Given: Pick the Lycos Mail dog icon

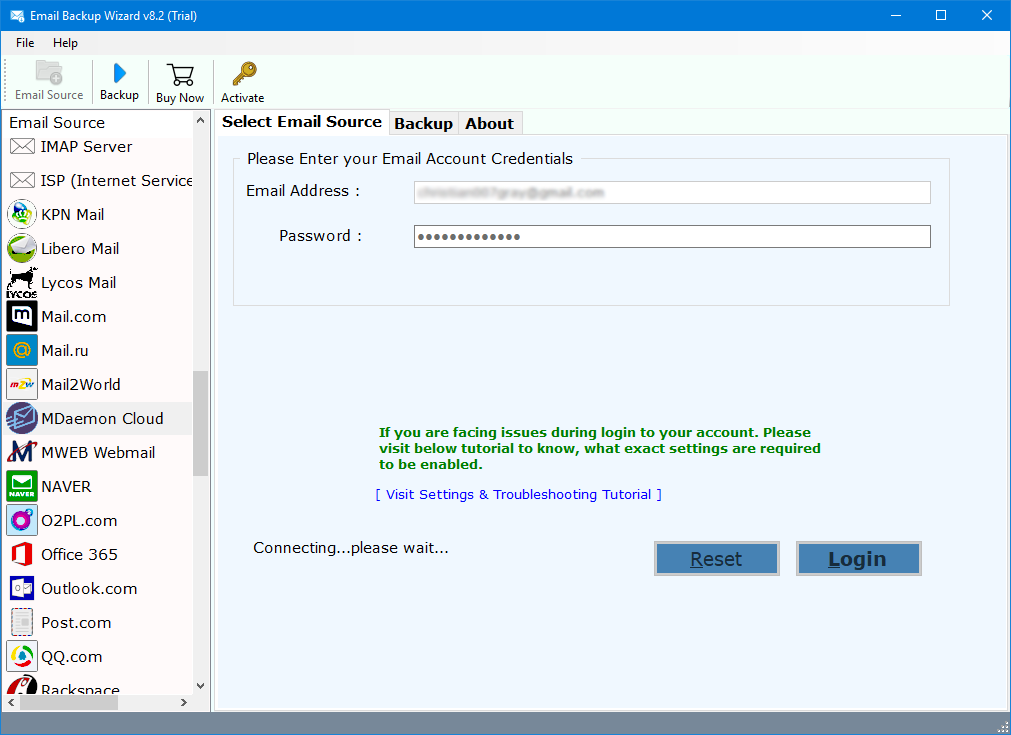Looking at the screenshot, I should 22,282.
